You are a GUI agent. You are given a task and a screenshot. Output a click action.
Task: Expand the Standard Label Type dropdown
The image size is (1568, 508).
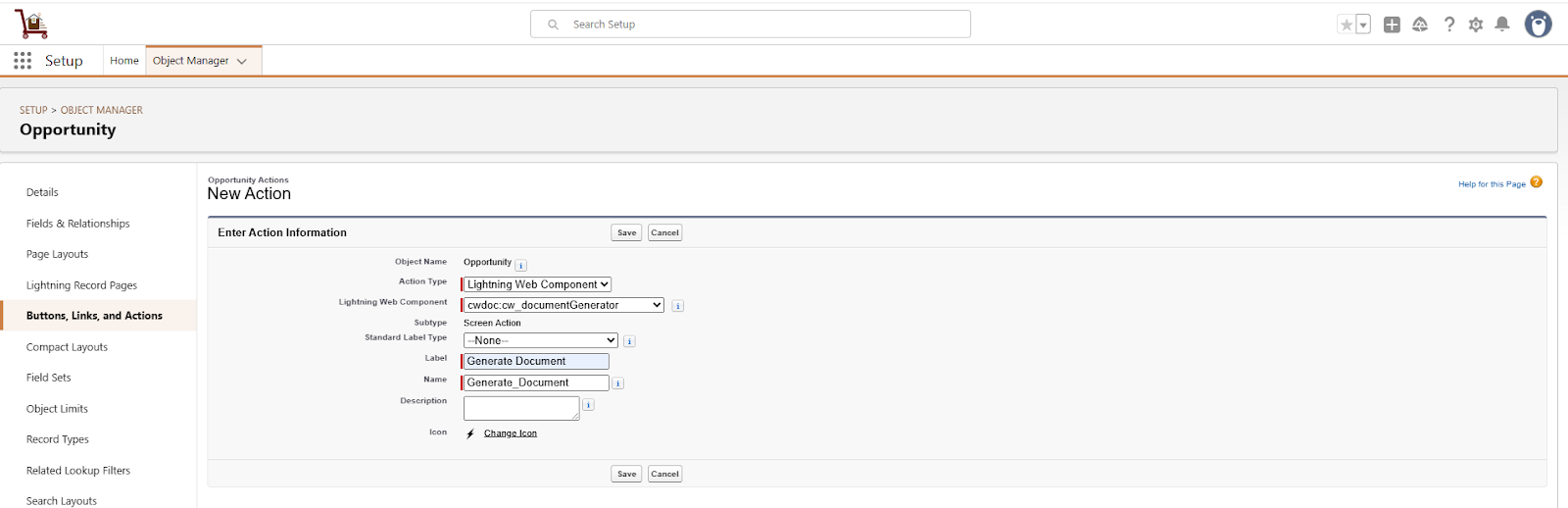[541, 340]
